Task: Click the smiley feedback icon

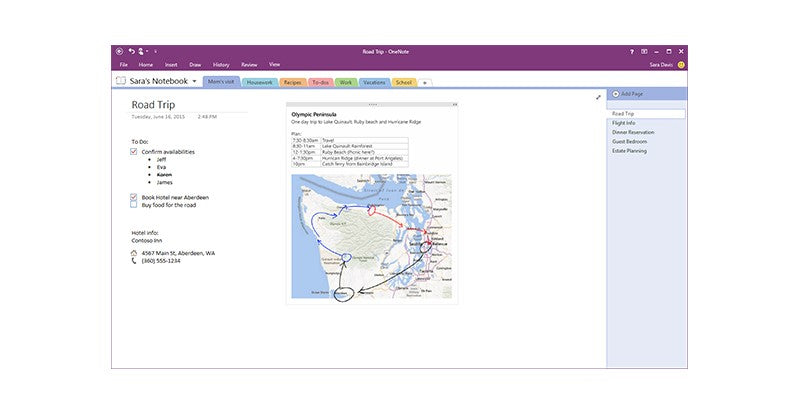Action: pyautogui.click(x=681, y=65)
